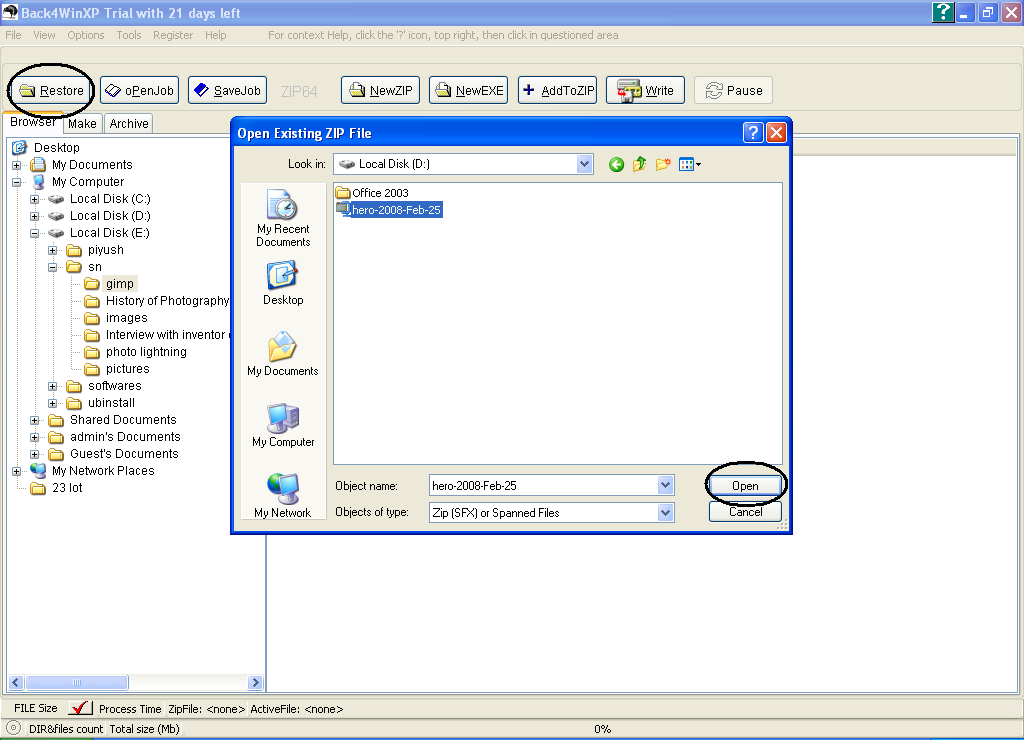Click the oPenJob toolbar button
The height and width of the screenshot is (740, 1024).
[x=140, y=90]
